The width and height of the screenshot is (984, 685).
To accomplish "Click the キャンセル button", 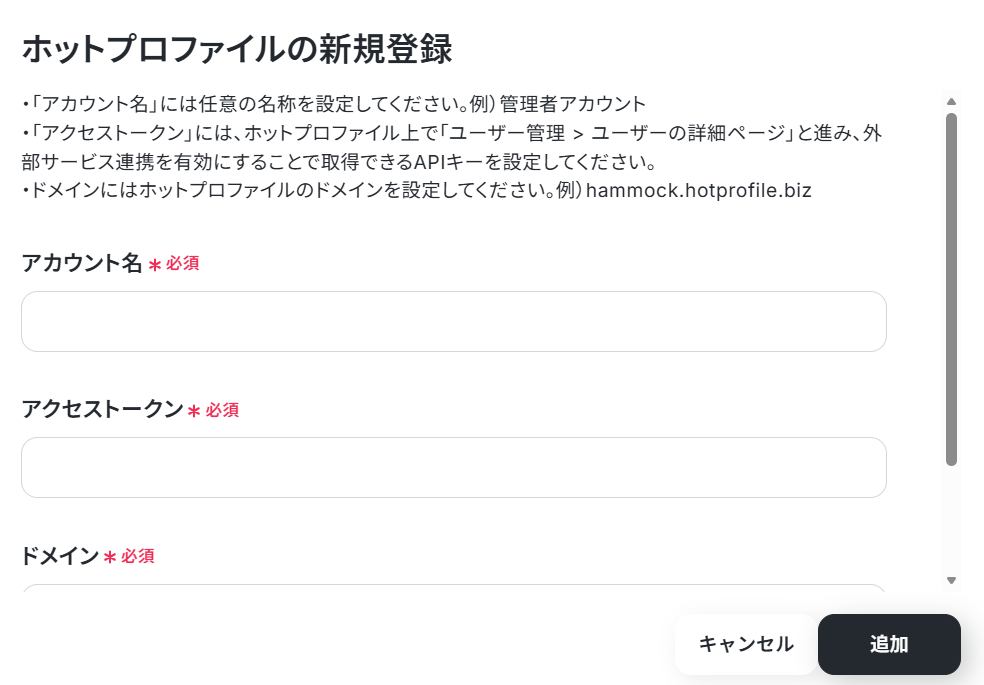I will [x=746, y=644].
